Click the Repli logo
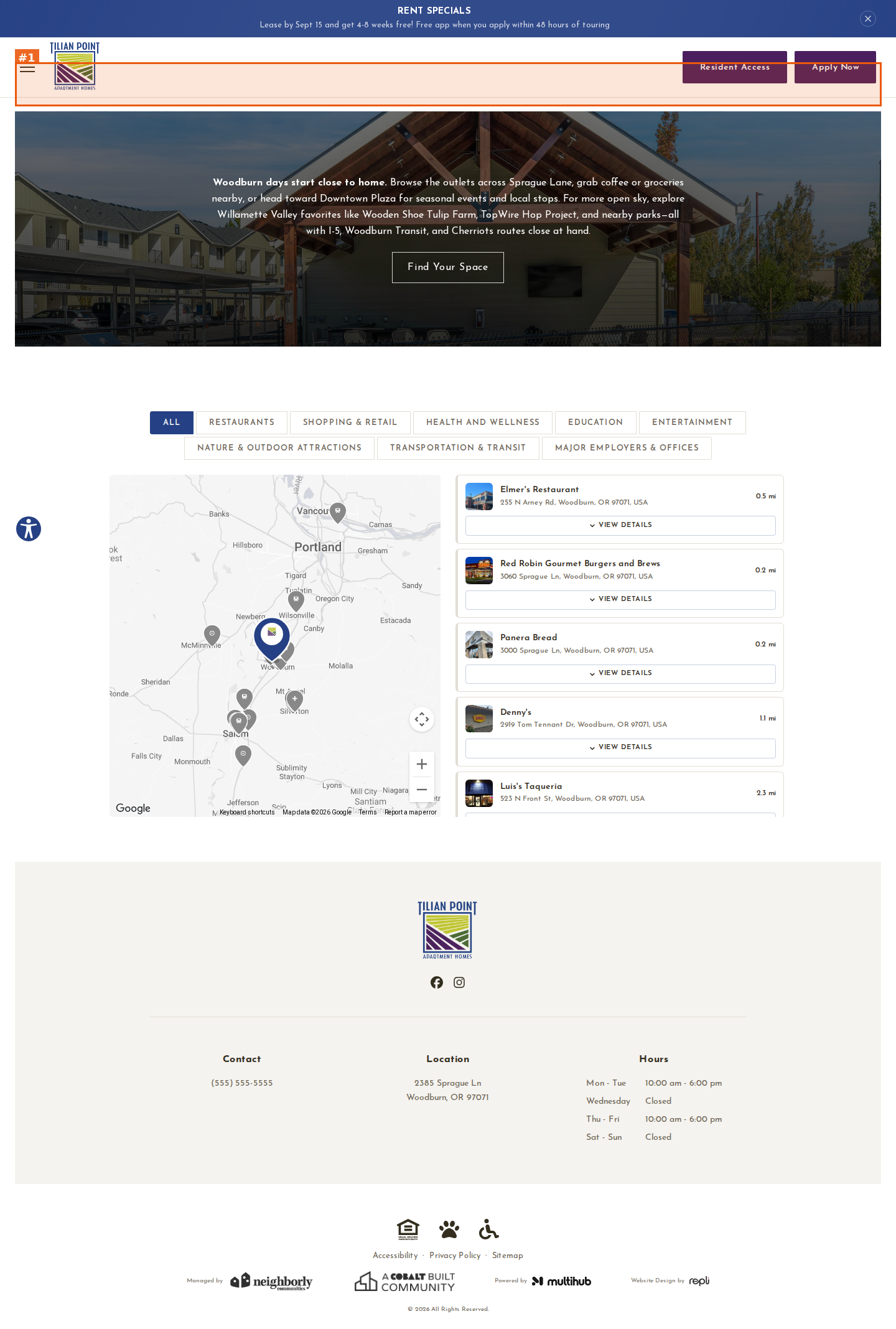This screenshot has height=1329, width=896. coord(699,1280)
